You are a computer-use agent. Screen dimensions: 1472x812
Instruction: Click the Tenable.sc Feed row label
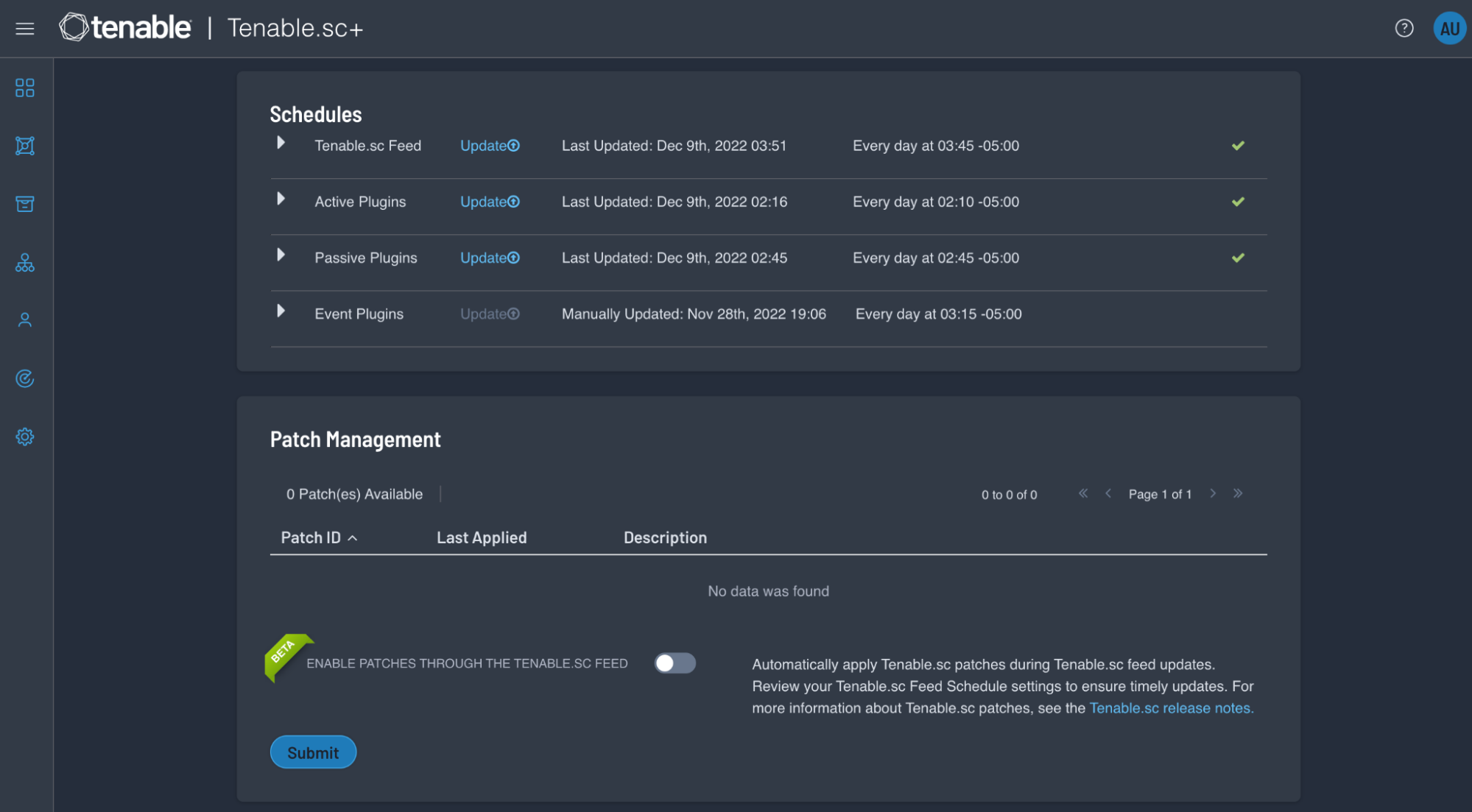pyautogui.click(x=367, y=146)
